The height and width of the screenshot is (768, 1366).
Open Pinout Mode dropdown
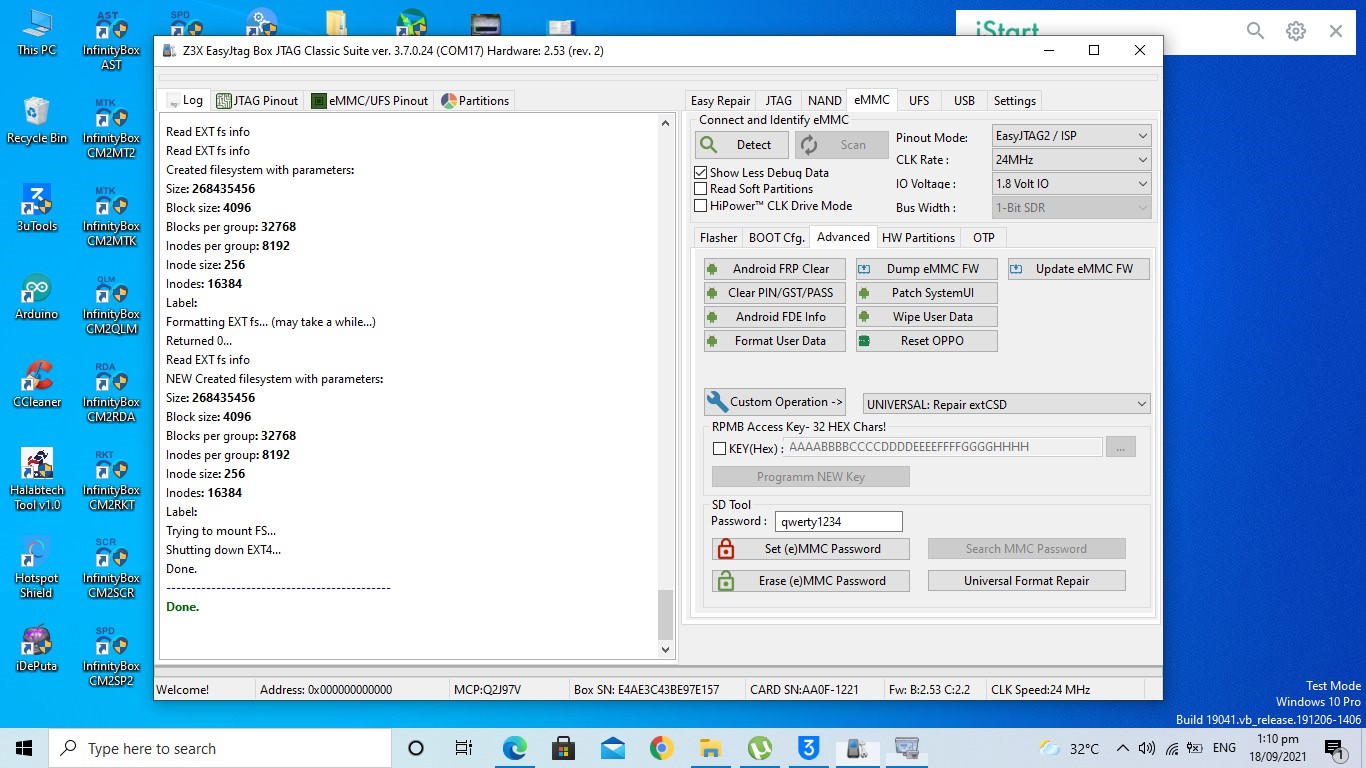pyautogui.click(x=1071, y=135)
